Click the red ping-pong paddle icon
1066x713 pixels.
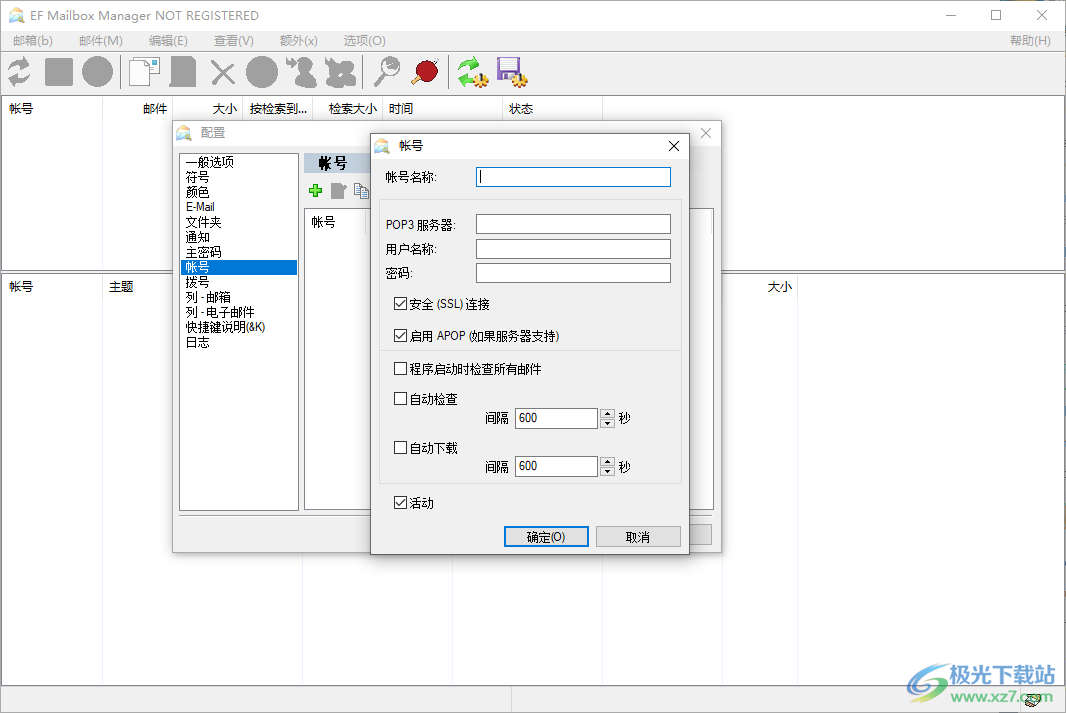pos(426,72)
